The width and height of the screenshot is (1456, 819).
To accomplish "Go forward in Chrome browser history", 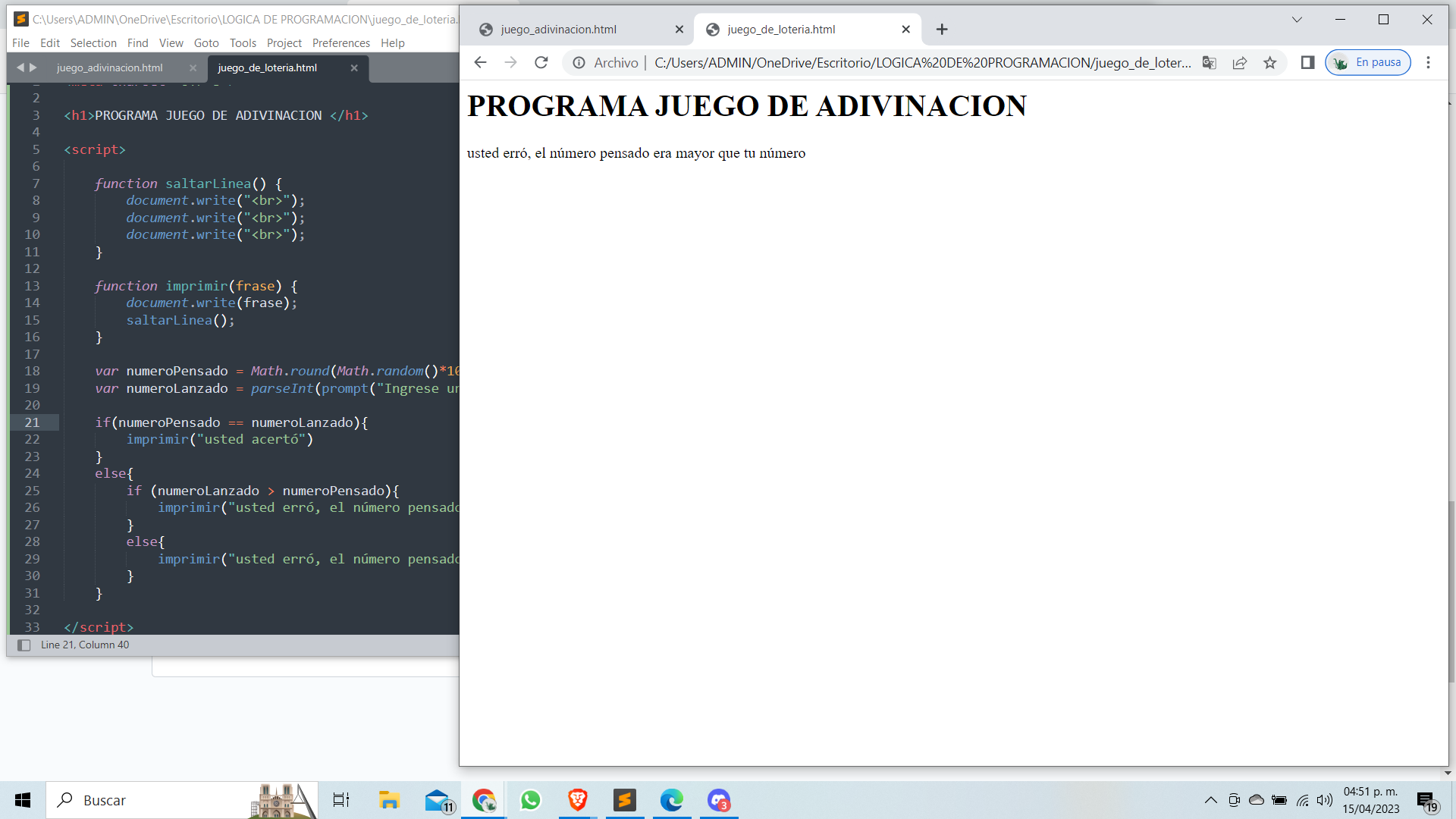I will [x=510, y=62].
